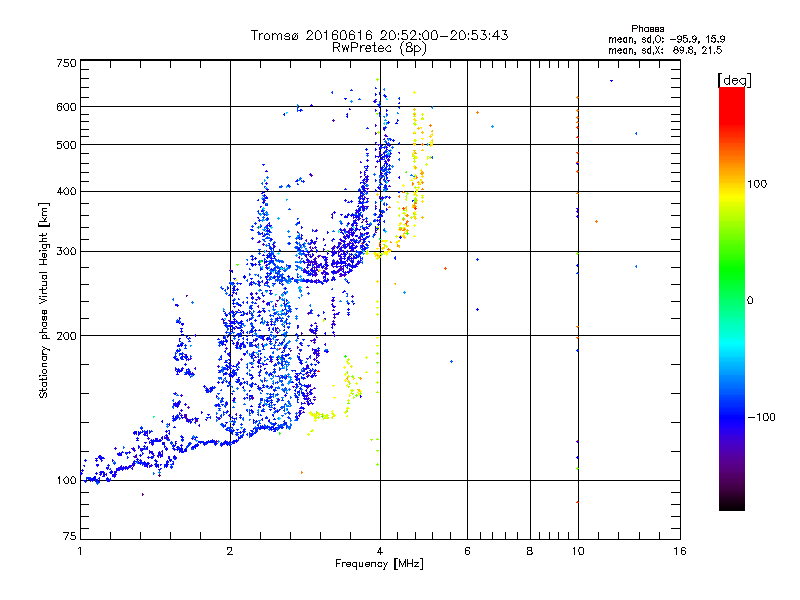
Task: Click the colorbar label '100'
Action: pyautogui.click(x=757, y=184)
